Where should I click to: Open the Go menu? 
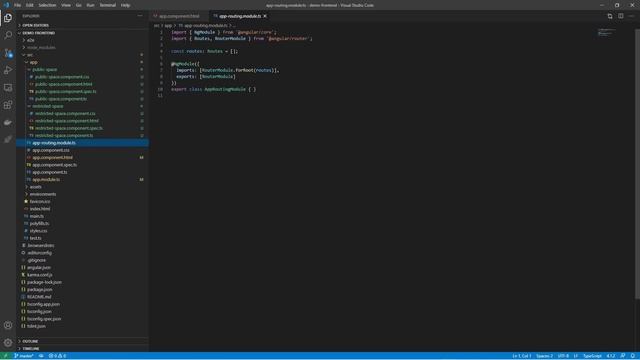click(78, 5)
